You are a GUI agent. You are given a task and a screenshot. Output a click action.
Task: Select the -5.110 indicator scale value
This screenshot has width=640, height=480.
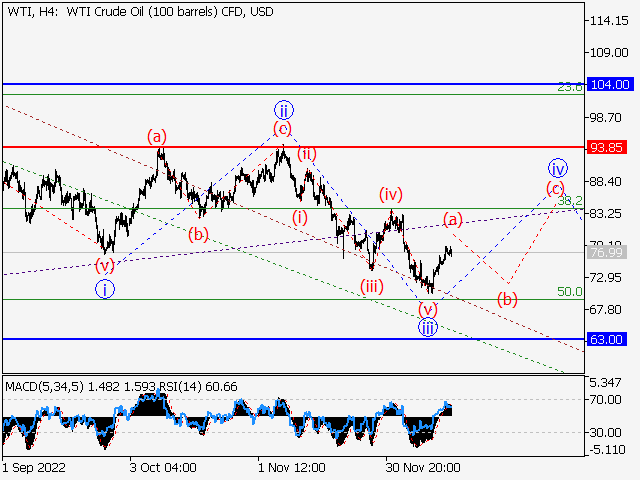coord(607,450)
